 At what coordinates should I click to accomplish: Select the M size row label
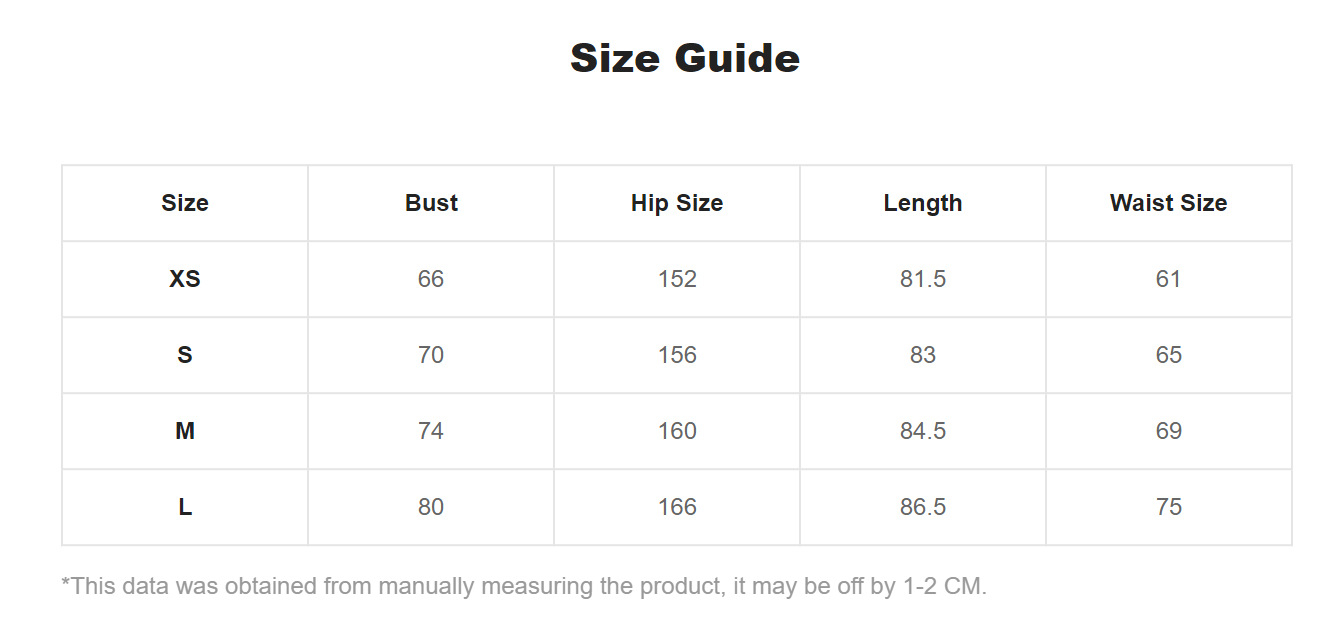click(185, 431)
